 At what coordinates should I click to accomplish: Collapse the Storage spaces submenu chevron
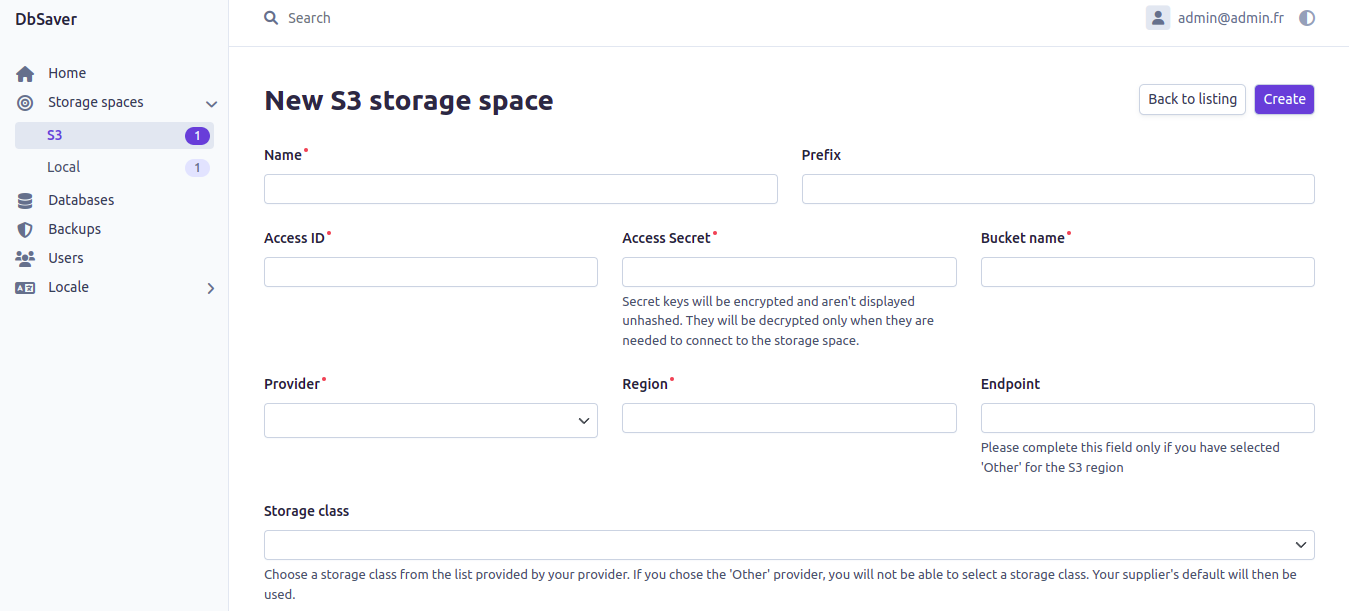click(x=211, y=104)
